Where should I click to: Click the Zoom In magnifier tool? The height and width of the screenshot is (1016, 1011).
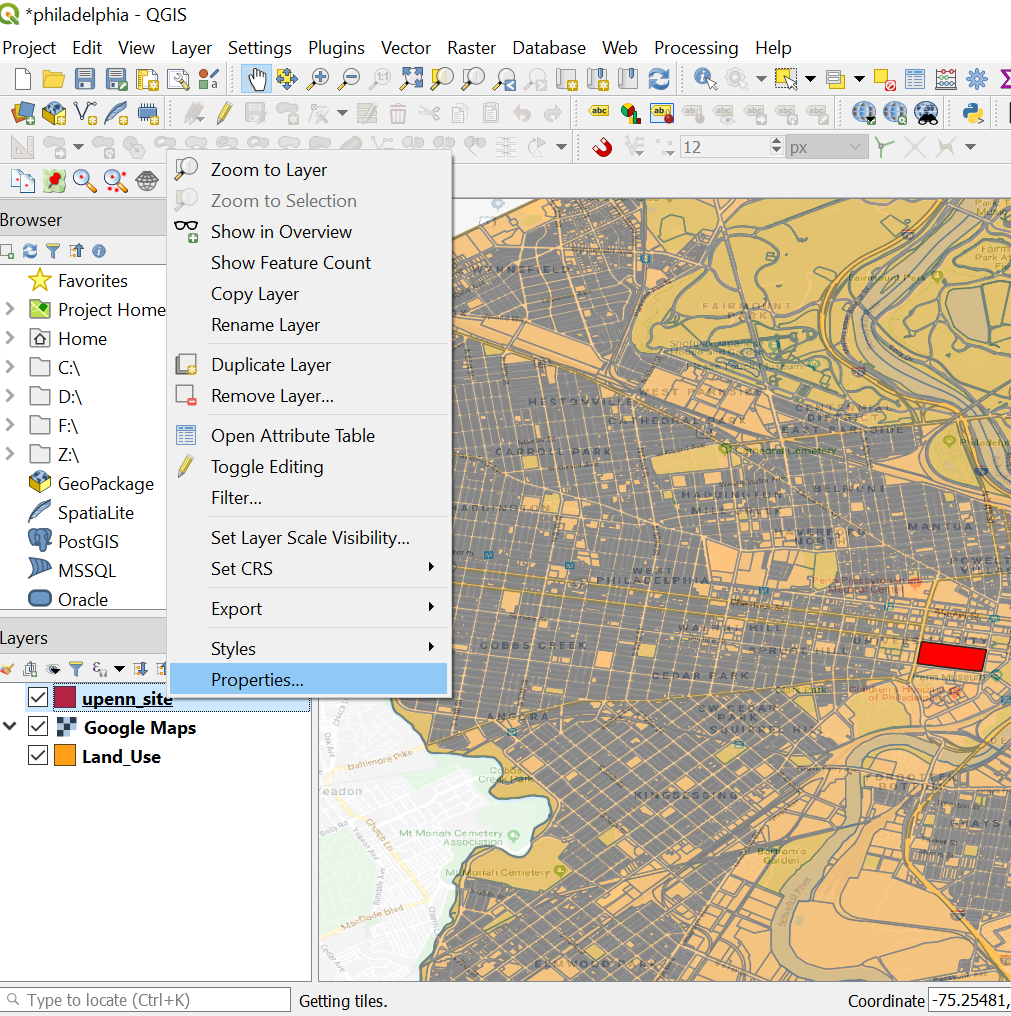click(x=318, y=79)
